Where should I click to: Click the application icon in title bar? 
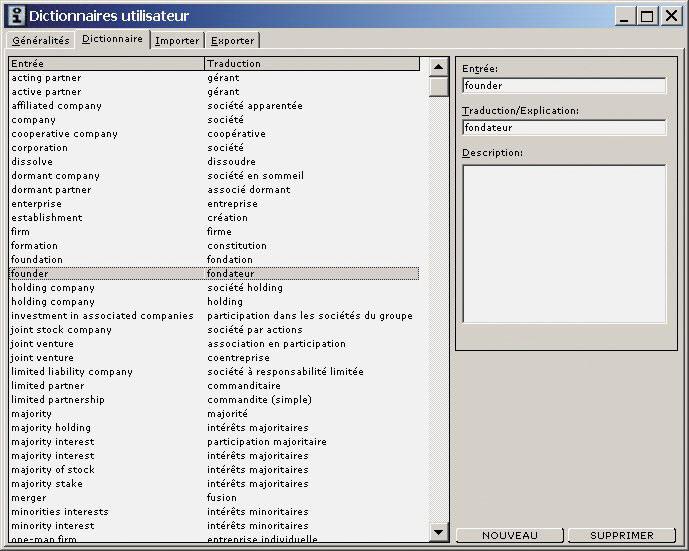click(x=17, y=16)
